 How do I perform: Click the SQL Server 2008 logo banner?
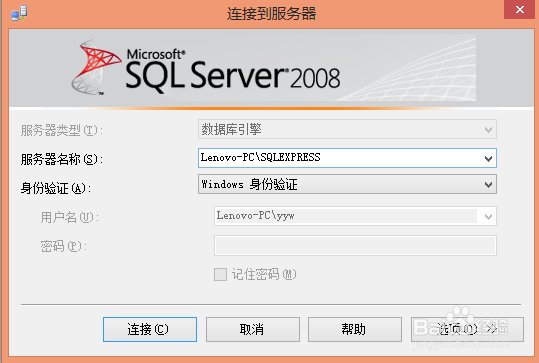click(272, 68)
